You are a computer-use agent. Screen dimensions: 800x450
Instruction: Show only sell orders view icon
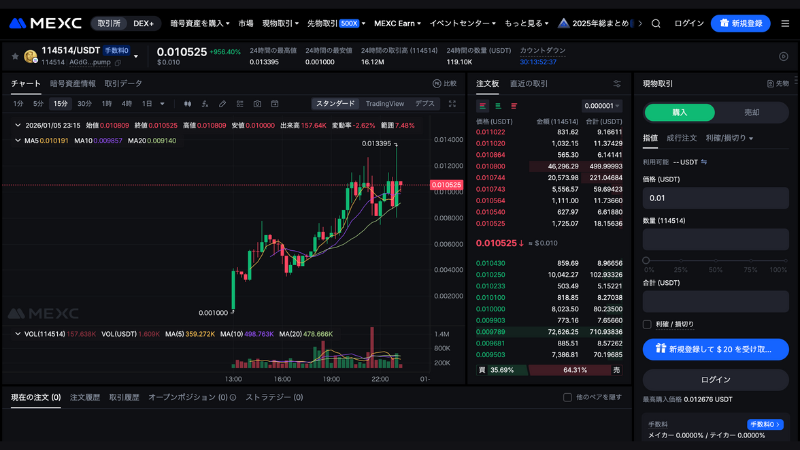pyautogui.click(x=514, y=106)
